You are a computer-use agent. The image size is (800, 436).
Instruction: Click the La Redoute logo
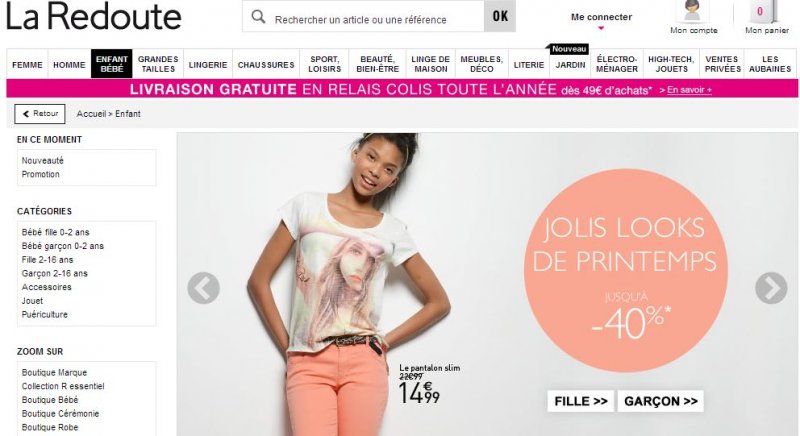(x=94, y=16)
